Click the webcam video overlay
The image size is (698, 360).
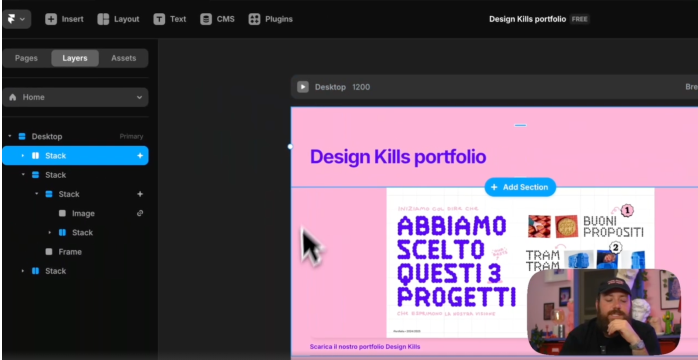click(x=604, y=311)
